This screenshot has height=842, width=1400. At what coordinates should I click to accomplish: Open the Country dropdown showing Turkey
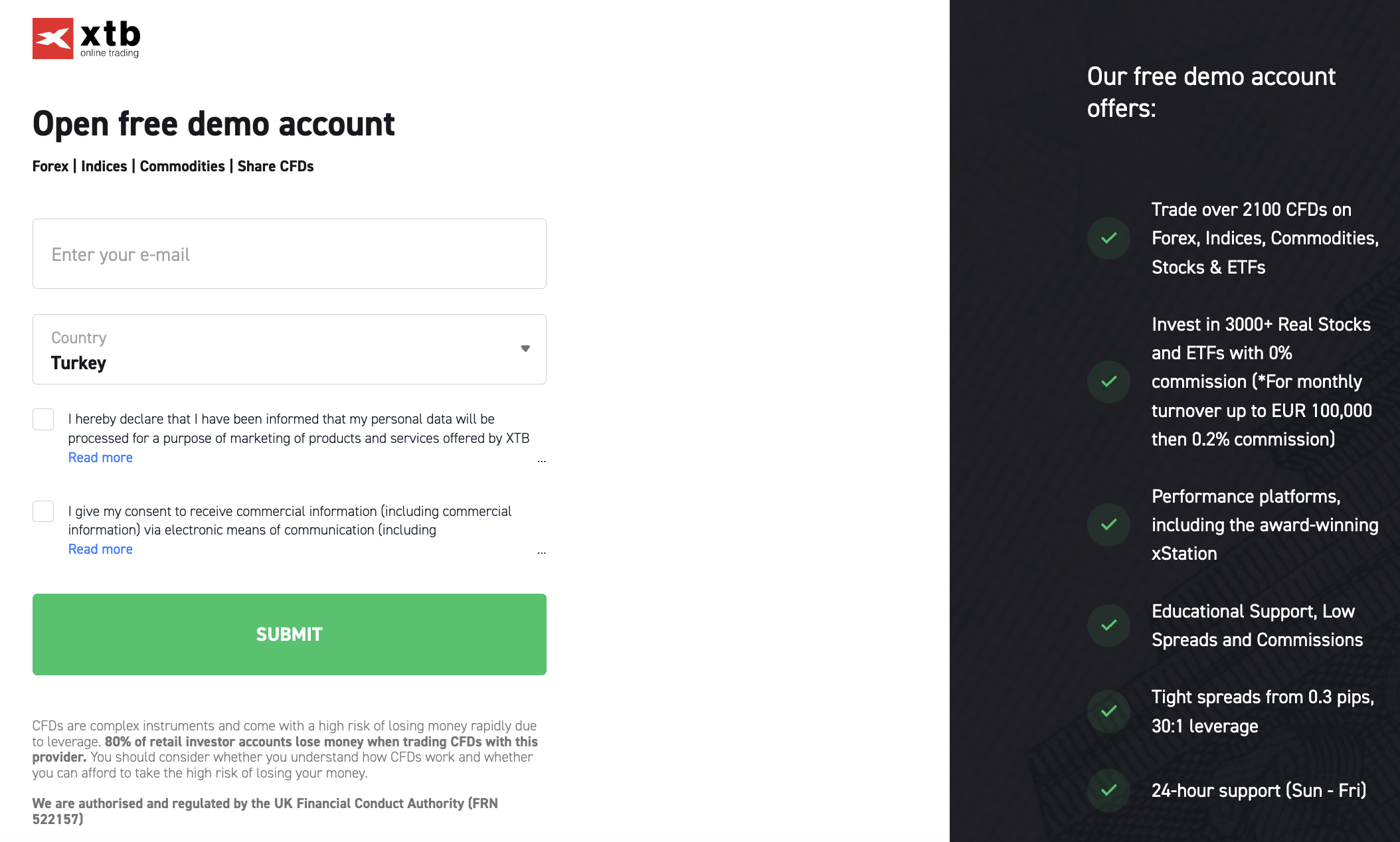click(289, 349)
